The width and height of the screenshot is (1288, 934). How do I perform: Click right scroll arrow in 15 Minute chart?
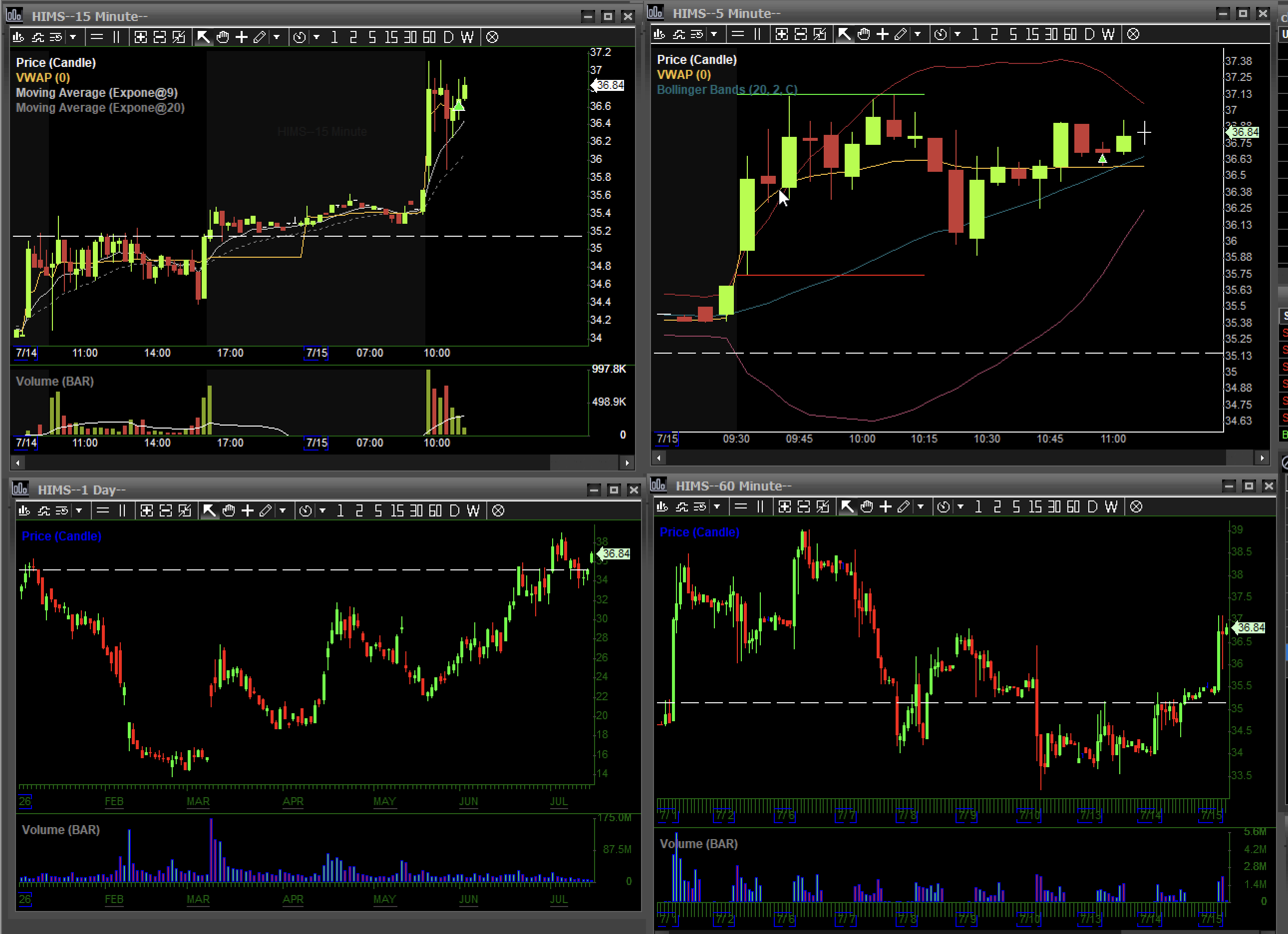(x=627, y=463)
